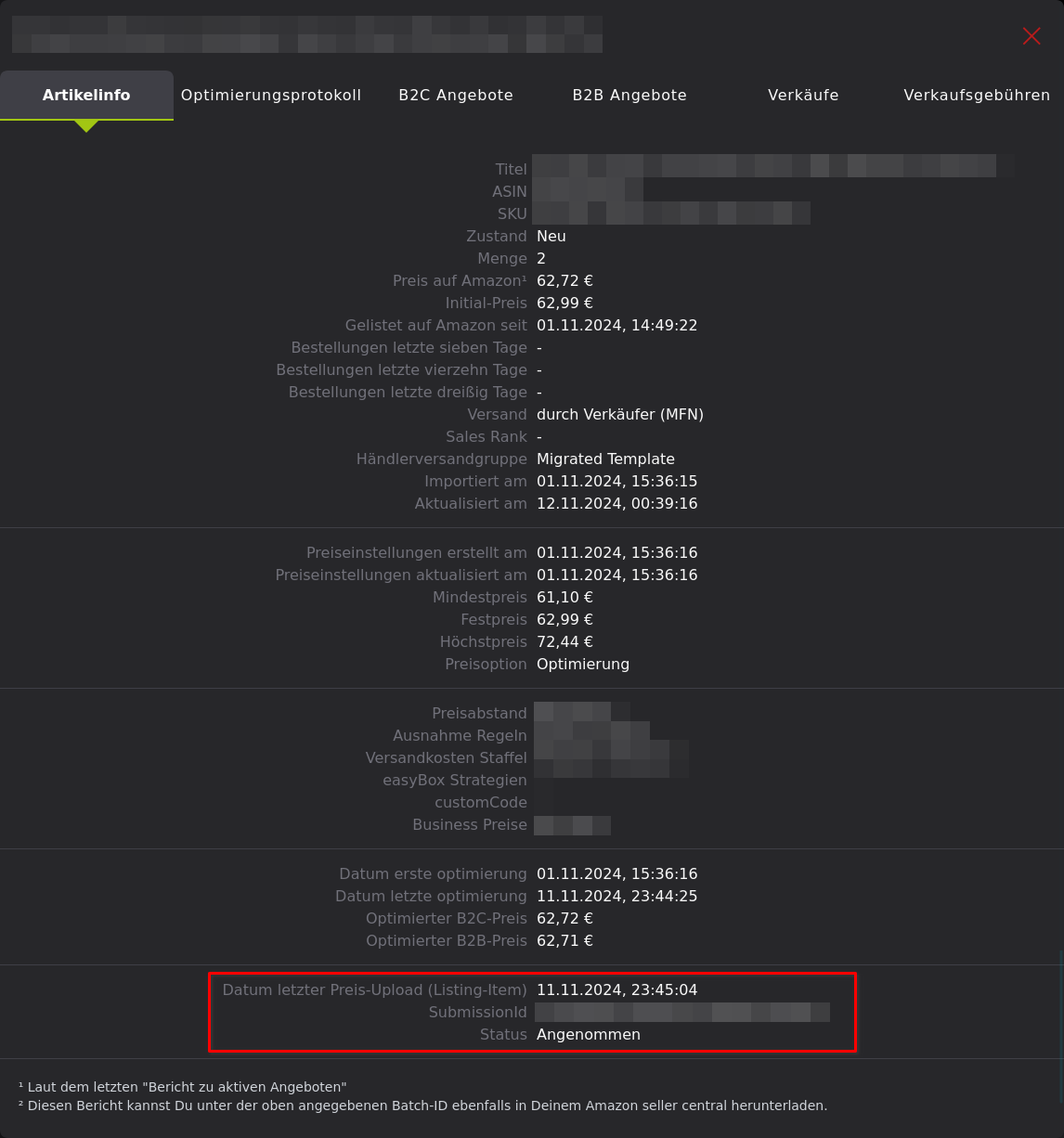Click the "Händlerversandgruppe" label
This screenshot has width=1064, height=1138.
coord(442,459)
